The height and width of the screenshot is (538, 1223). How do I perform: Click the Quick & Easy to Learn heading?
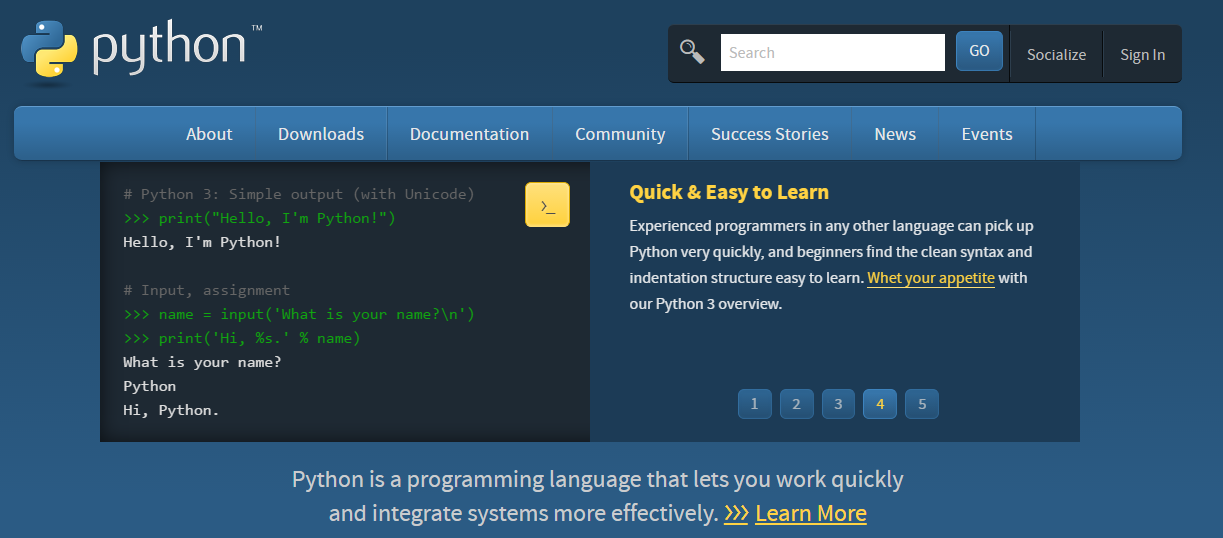[x=729, y=192]
